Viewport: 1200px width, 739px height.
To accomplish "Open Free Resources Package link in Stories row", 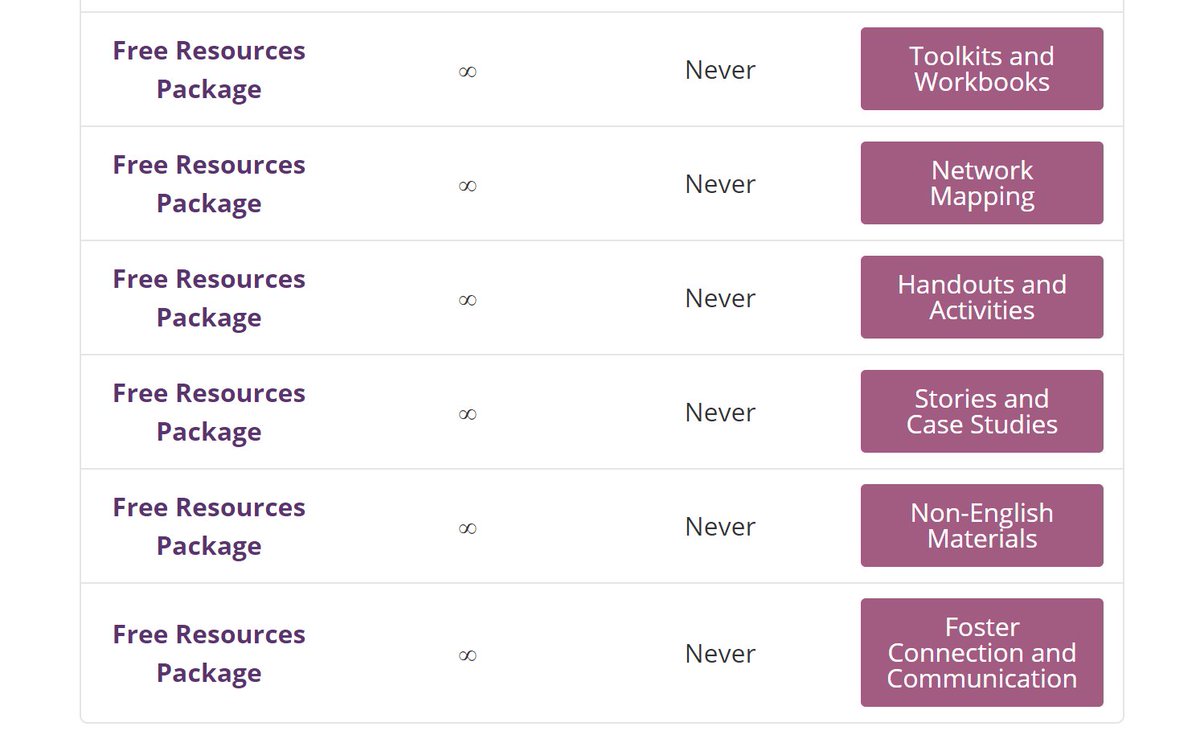I will point(209,412).
